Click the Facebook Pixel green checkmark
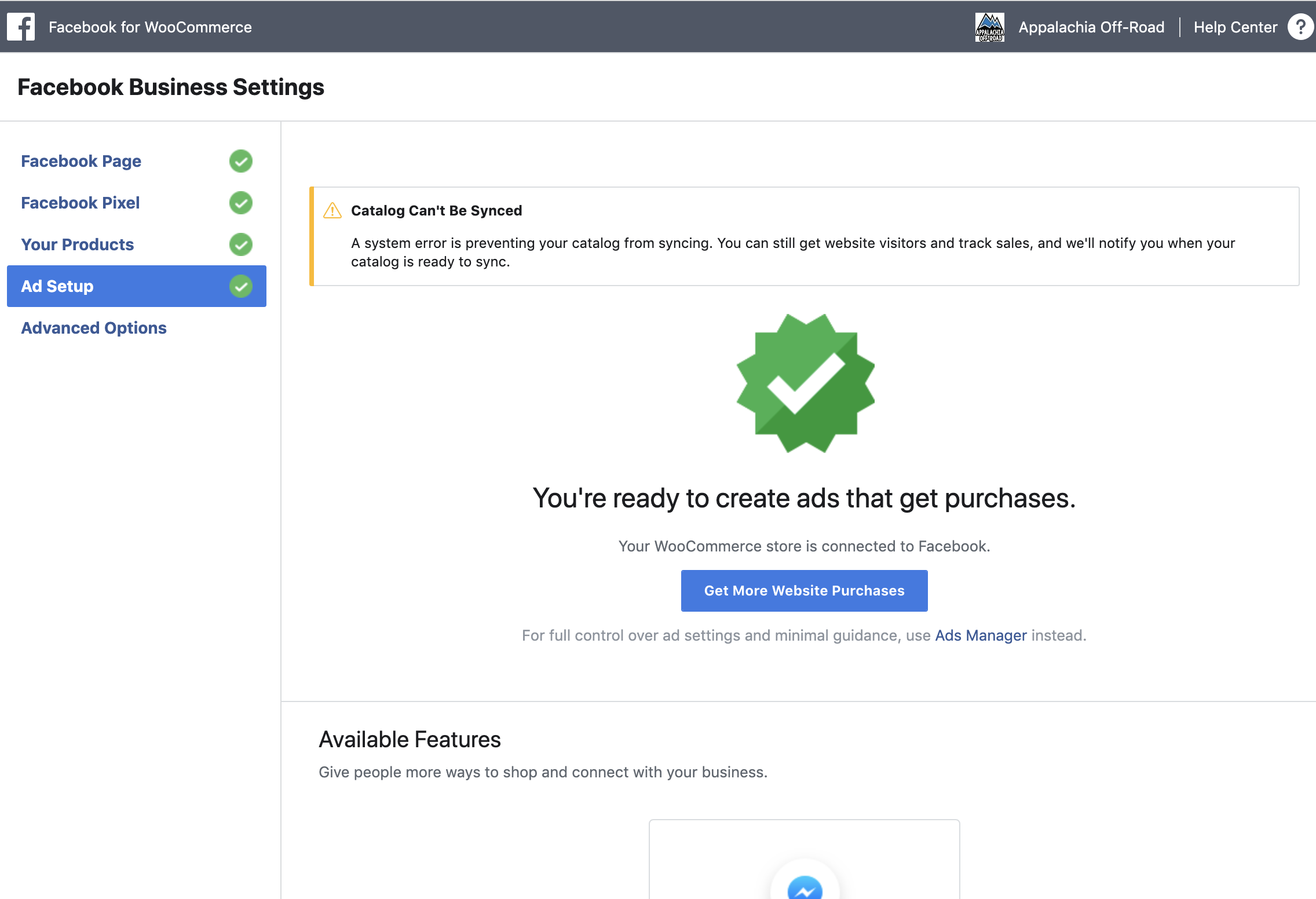This screenshot has height=899, width=1316. 240,203
